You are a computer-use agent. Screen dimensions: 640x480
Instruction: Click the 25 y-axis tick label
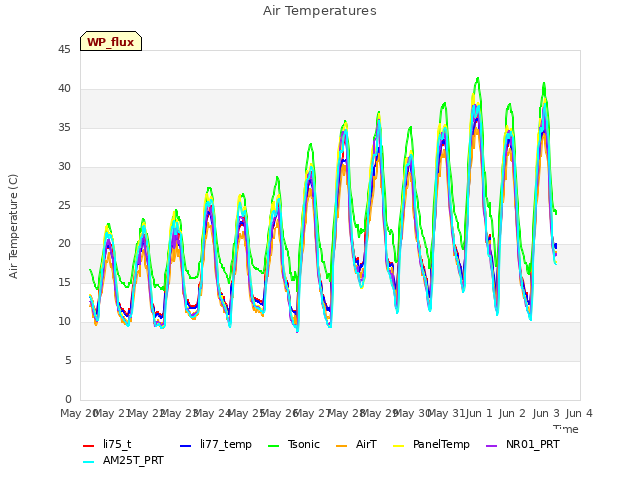pos(64,205)
